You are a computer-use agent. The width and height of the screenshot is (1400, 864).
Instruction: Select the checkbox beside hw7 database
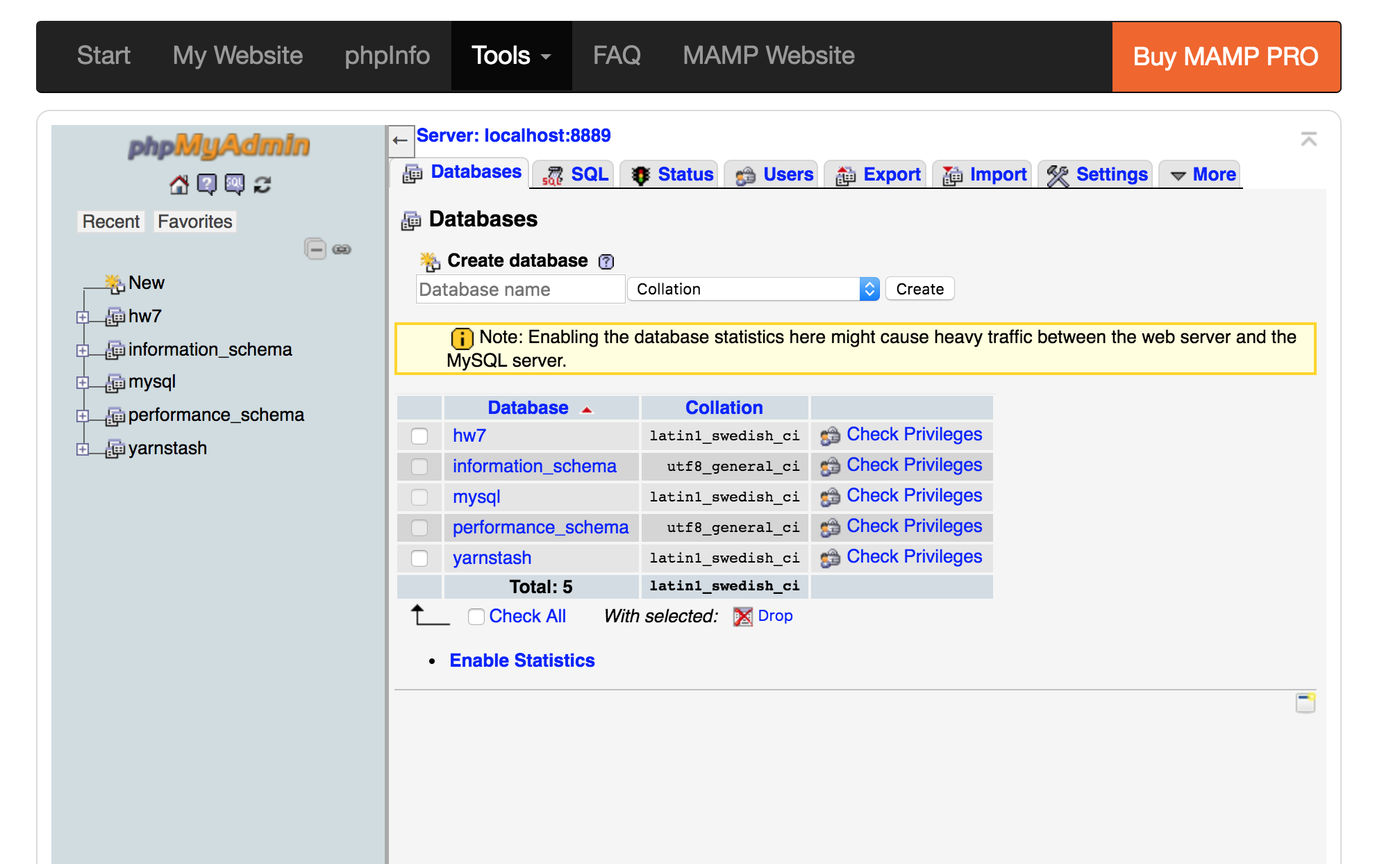[x=419, y=435]
